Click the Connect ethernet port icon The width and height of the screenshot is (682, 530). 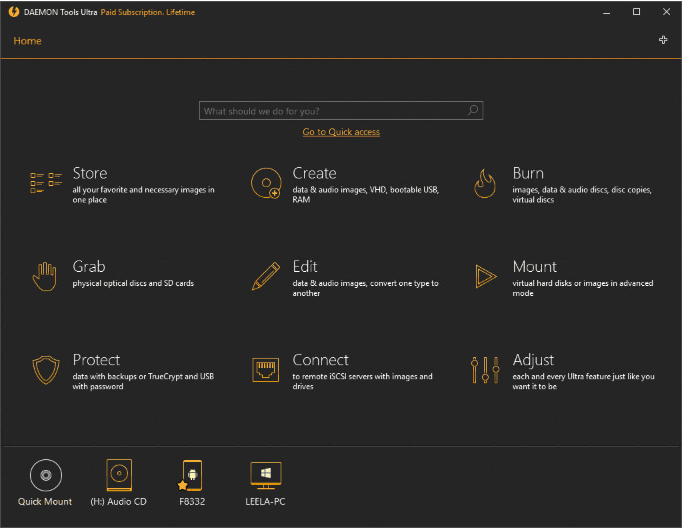pyautogui.click(x=266, y=370)
